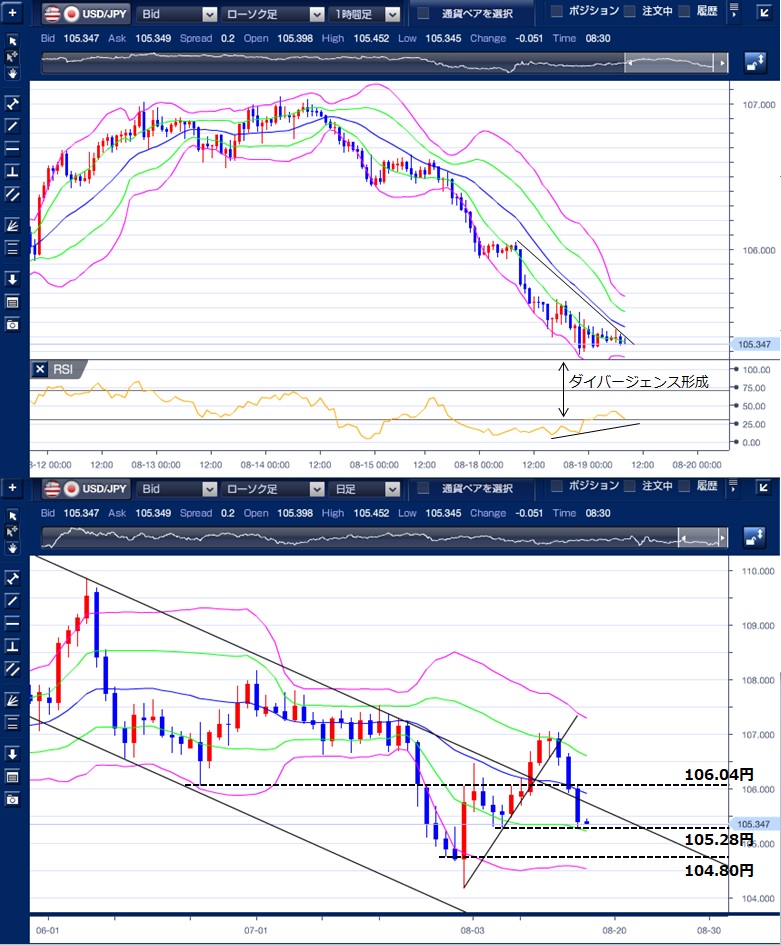Click the download arrow icon in bottom chart
Screen dimensions: 781x945
(x=12, y=753)
